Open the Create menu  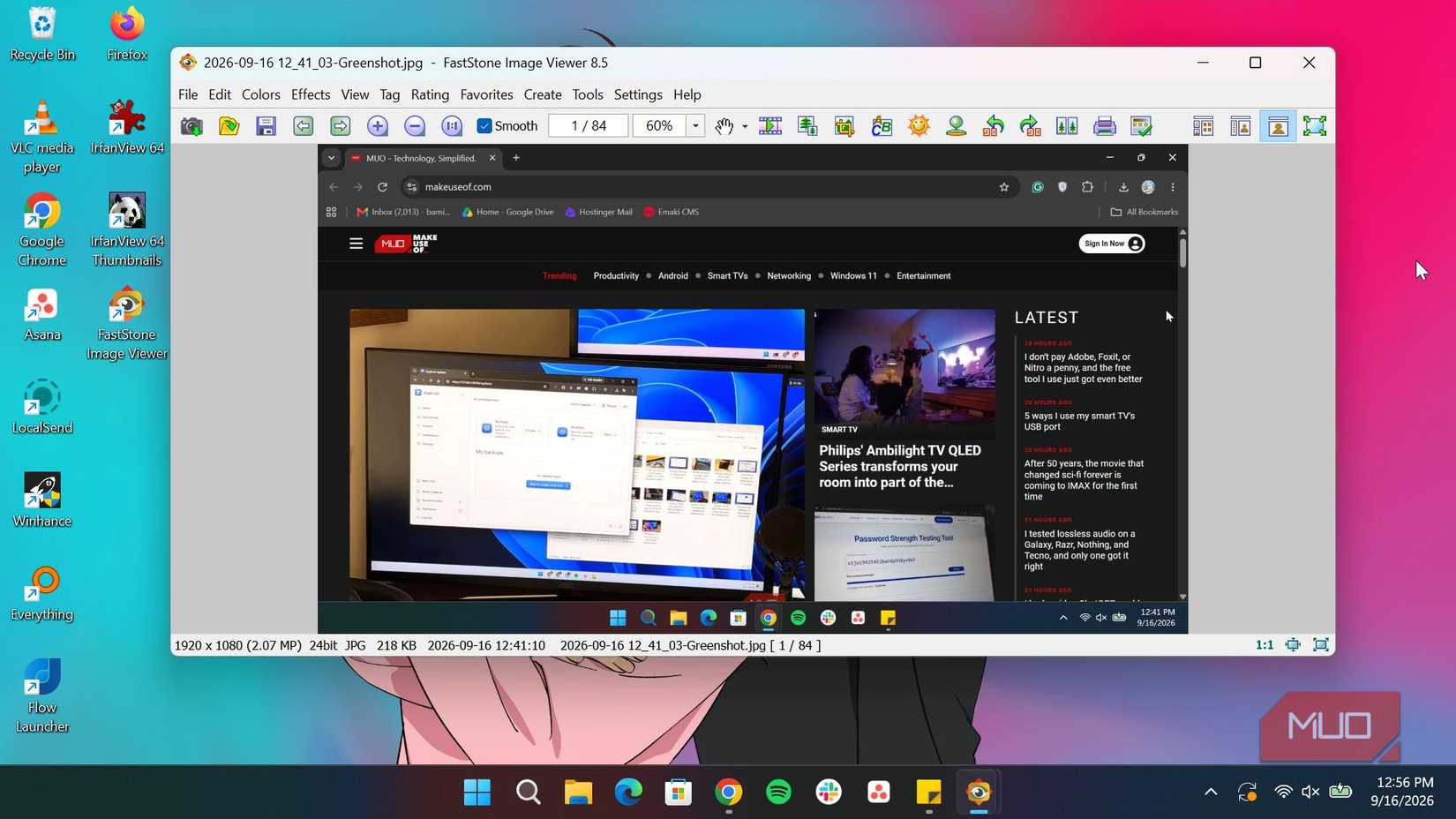click(x=543, y=94)
